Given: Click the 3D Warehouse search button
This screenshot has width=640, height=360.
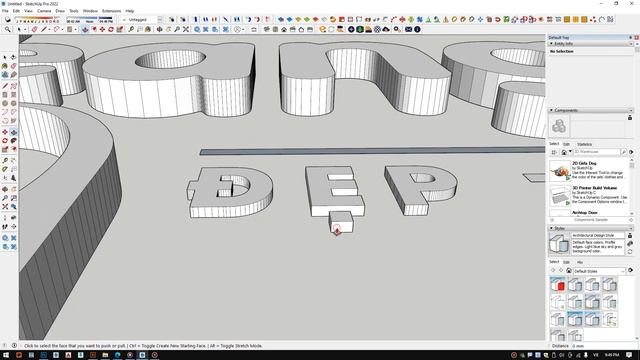Looking at the screenshot, I should (624, 152).
